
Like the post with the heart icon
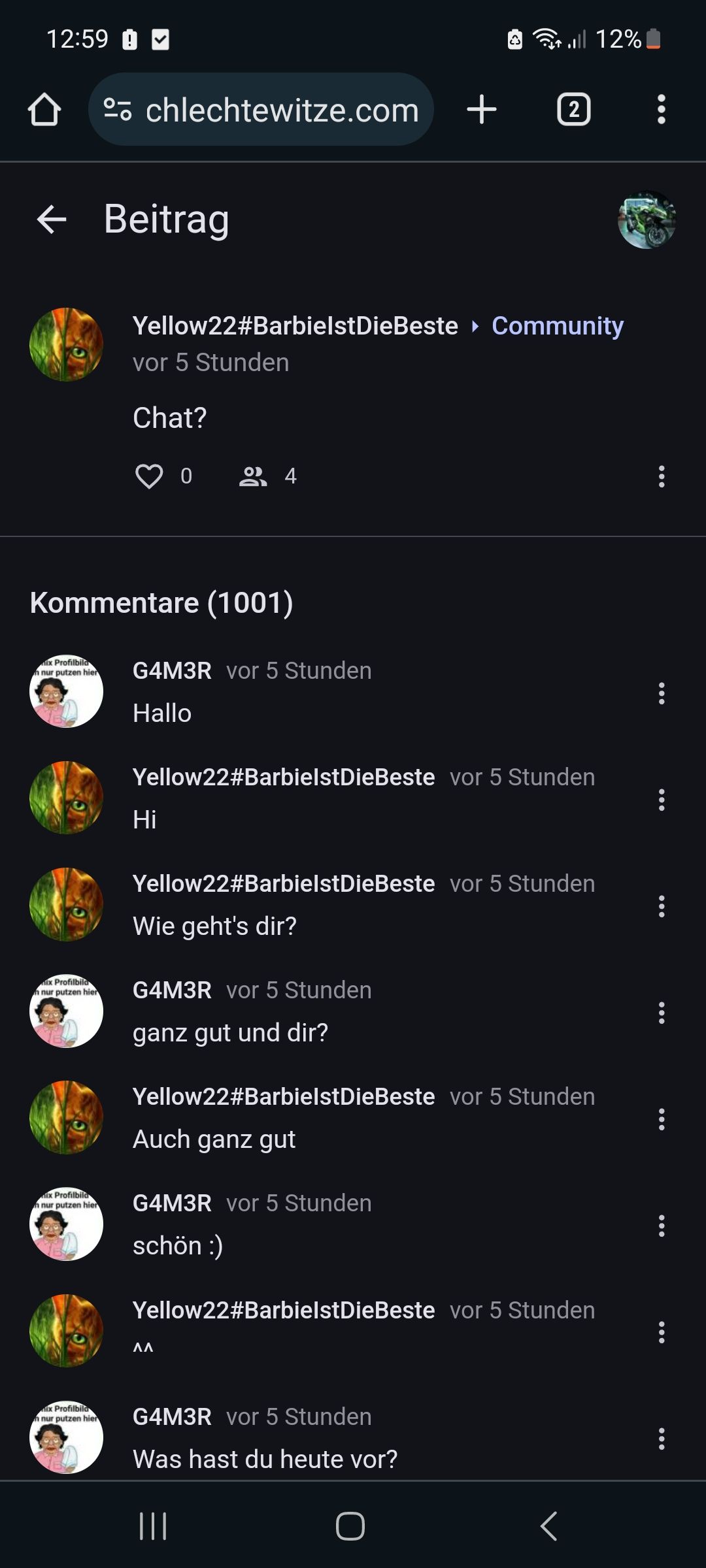tap(149, 476)
